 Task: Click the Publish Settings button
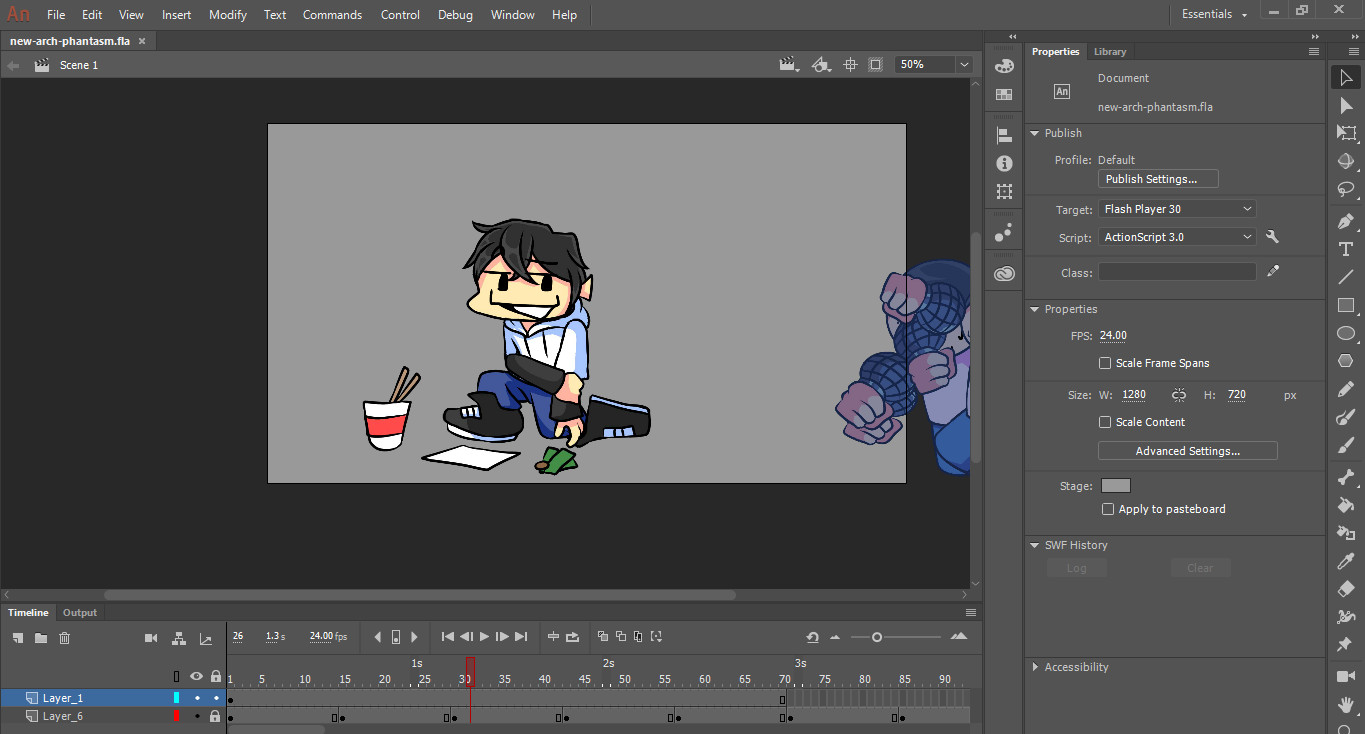point(1158,179)
